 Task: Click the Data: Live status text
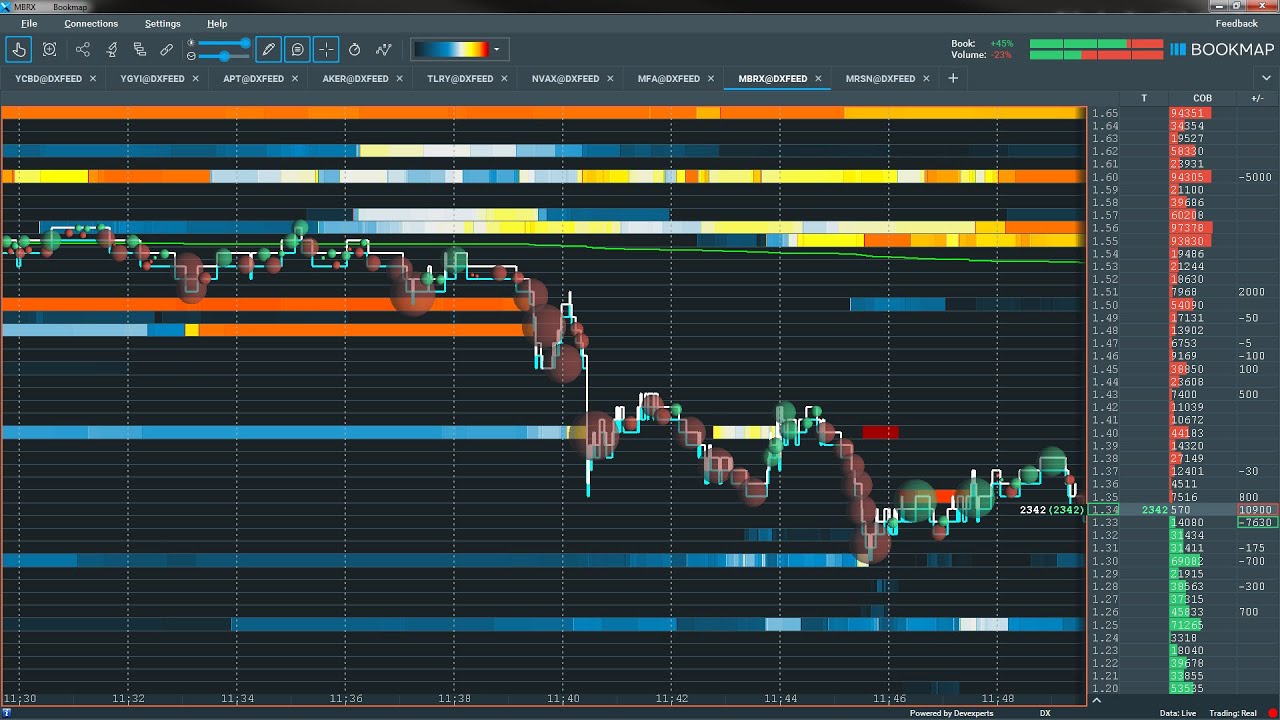tap(1178, 713)
